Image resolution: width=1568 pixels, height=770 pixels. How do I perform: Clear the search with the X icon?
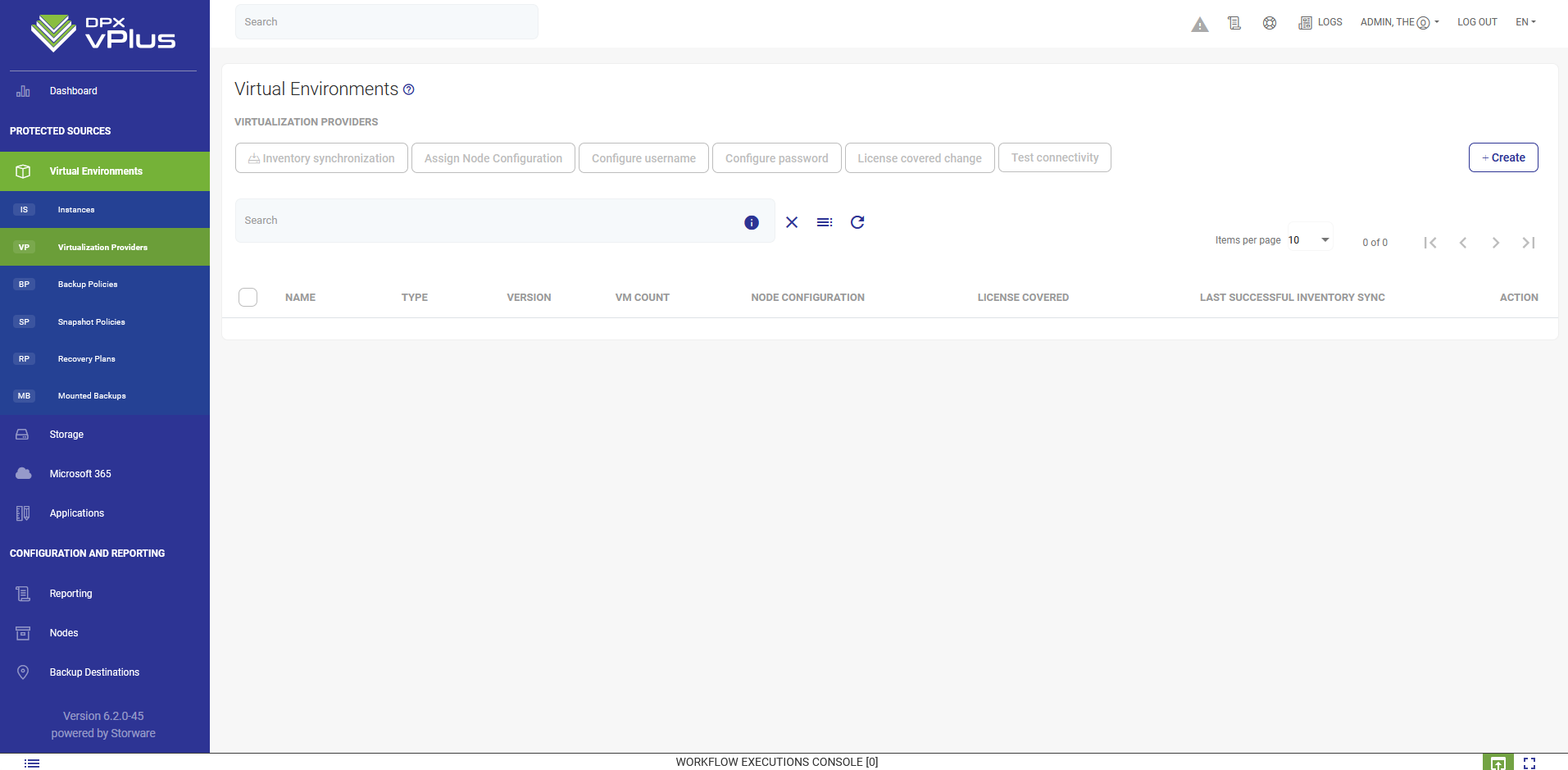click(791, 222)
